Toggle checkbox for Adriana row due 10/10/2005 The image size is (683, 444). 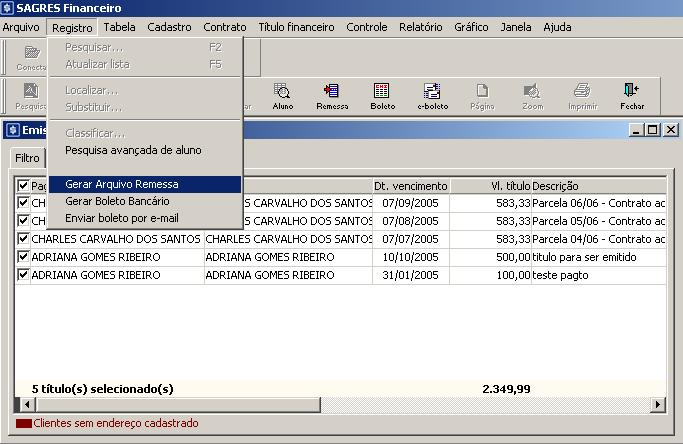pos(24,257)
